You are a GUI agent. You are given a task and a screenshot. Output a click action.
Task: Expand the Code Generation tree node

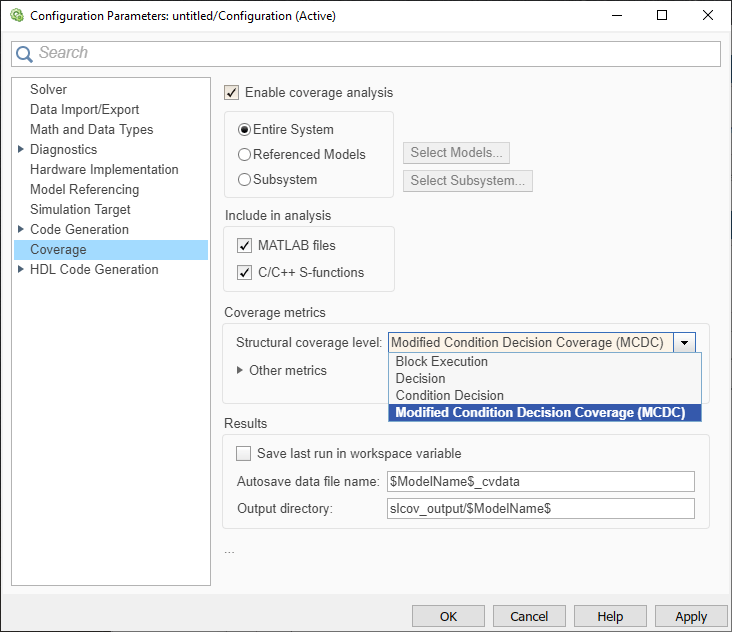point(21,229)
